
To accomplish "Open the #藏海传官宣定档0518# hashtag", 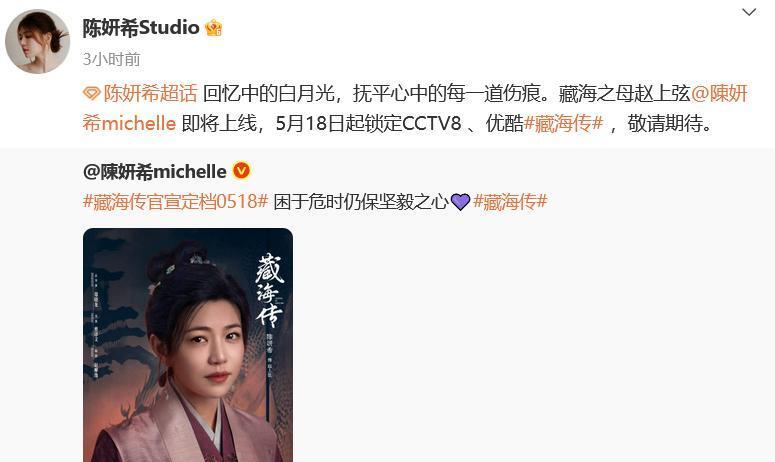I will [x=175, y=202].
